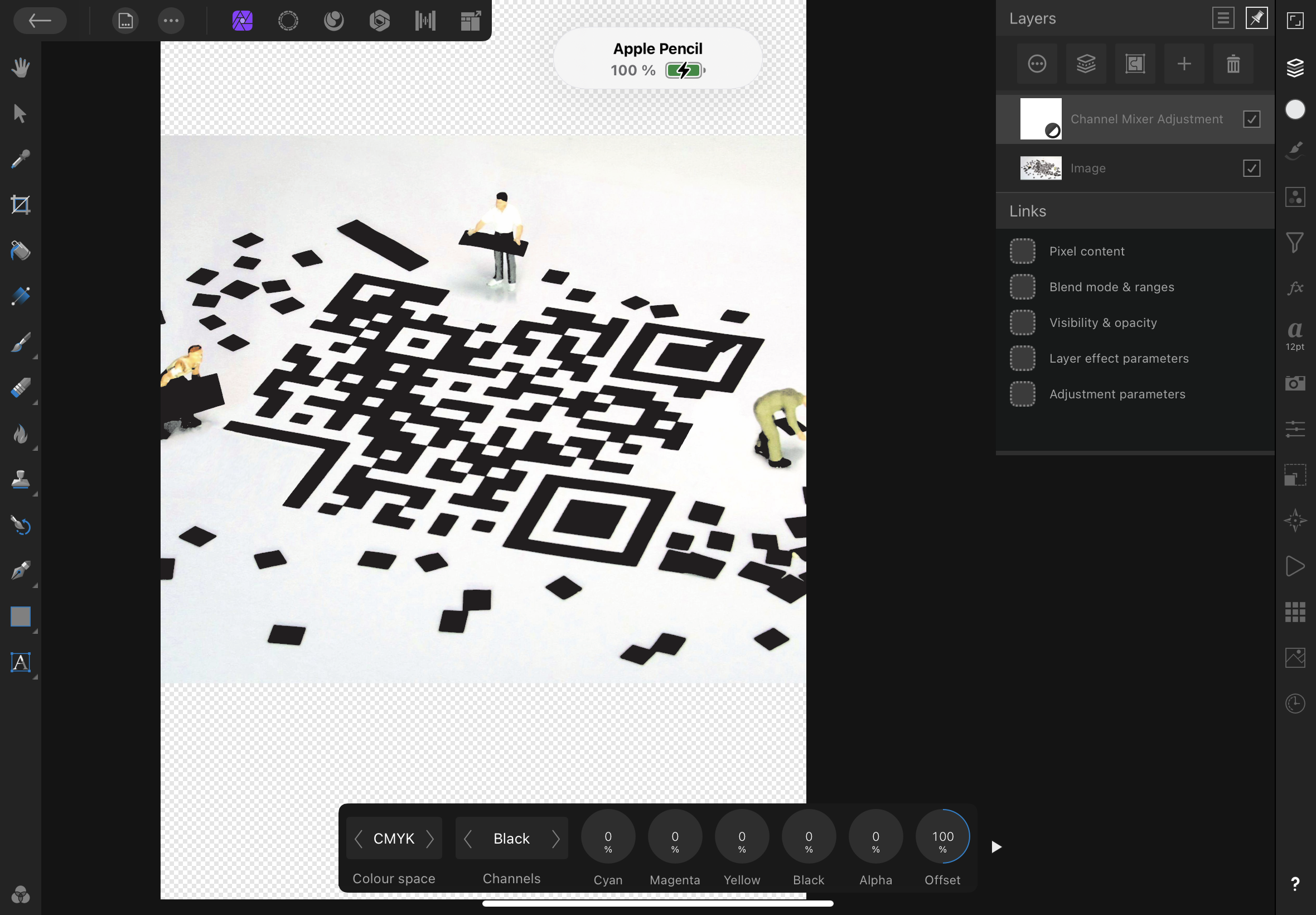Switch to the Tone Mapping persona
Screen dimensions: 1316x915
pos(425,21)
